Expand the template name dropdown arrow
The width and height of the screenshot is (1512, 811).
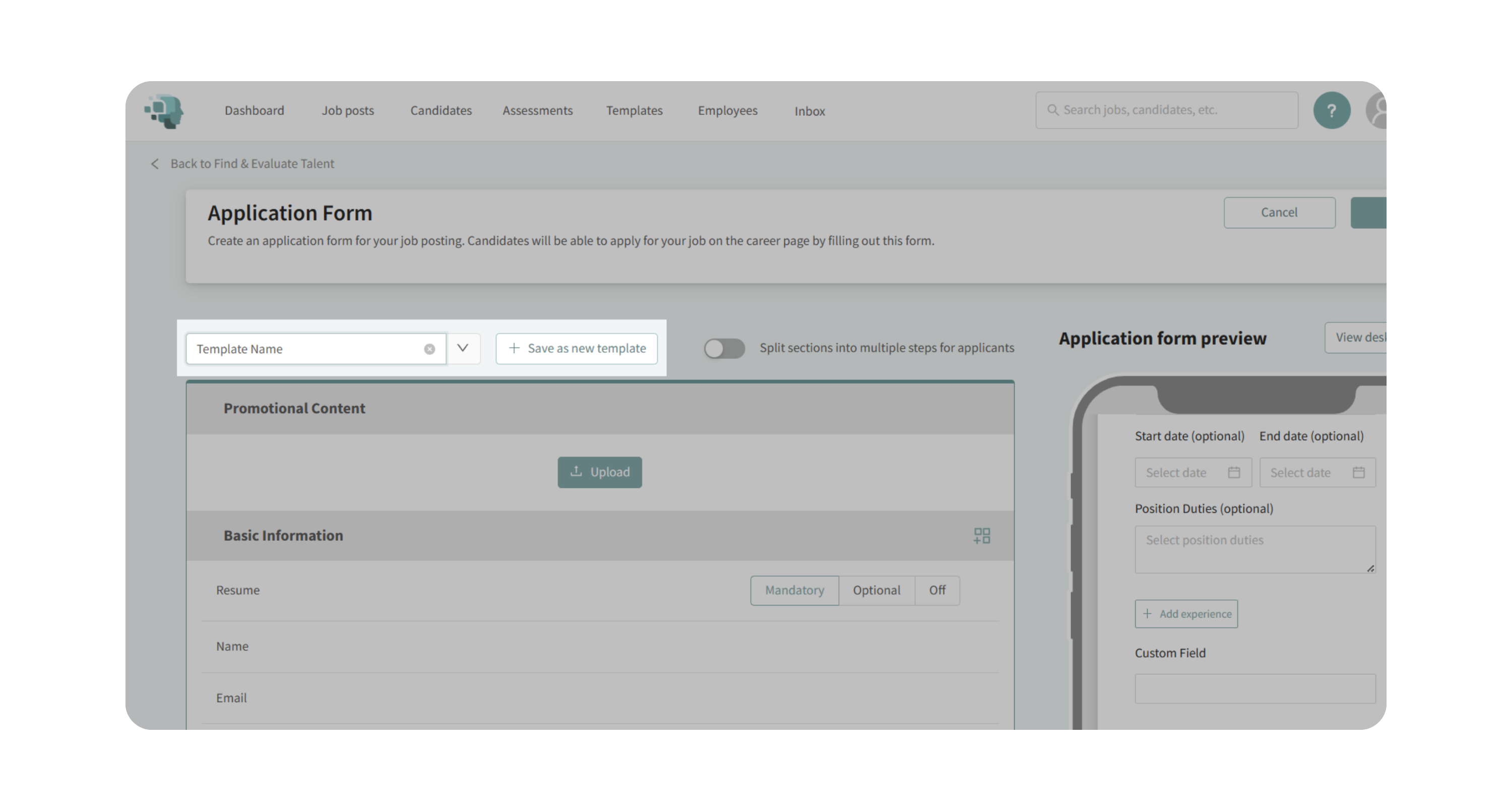(x=463, y=349)
